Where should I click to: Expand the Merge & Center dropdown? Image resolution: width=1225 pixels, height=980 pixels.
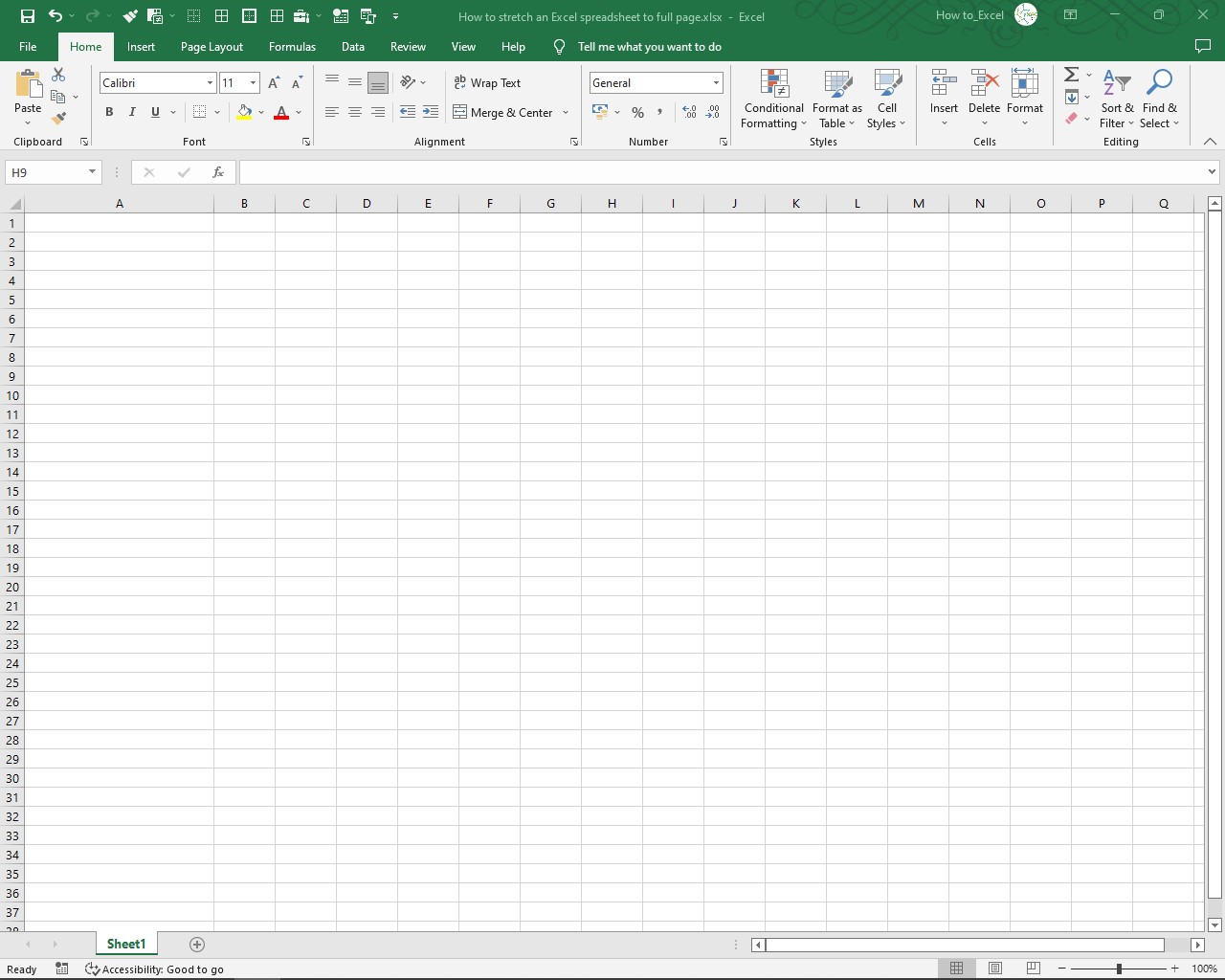coord(566,112)
